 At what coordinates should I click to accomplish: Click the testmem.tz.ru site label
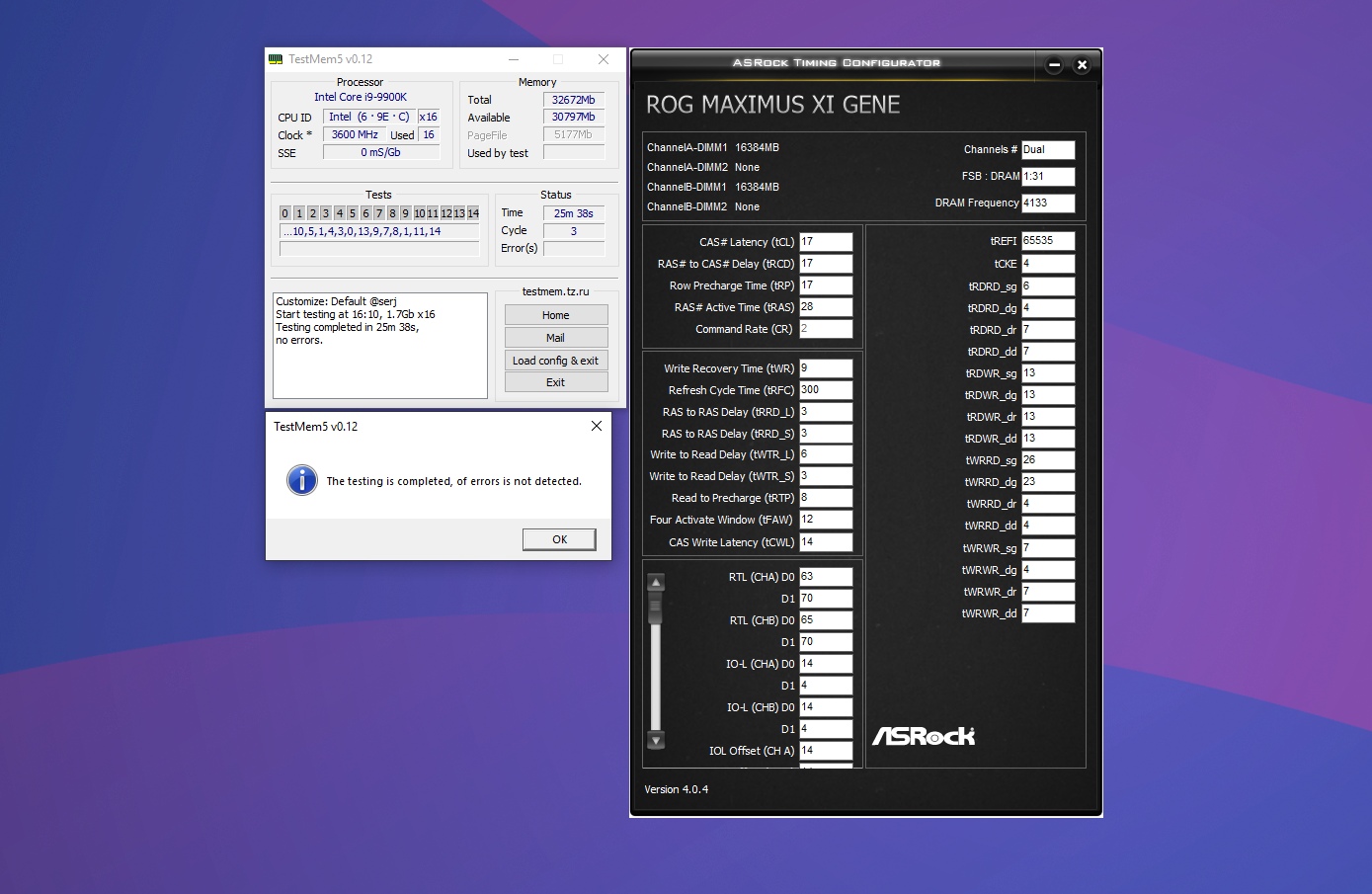pos(555,291)
